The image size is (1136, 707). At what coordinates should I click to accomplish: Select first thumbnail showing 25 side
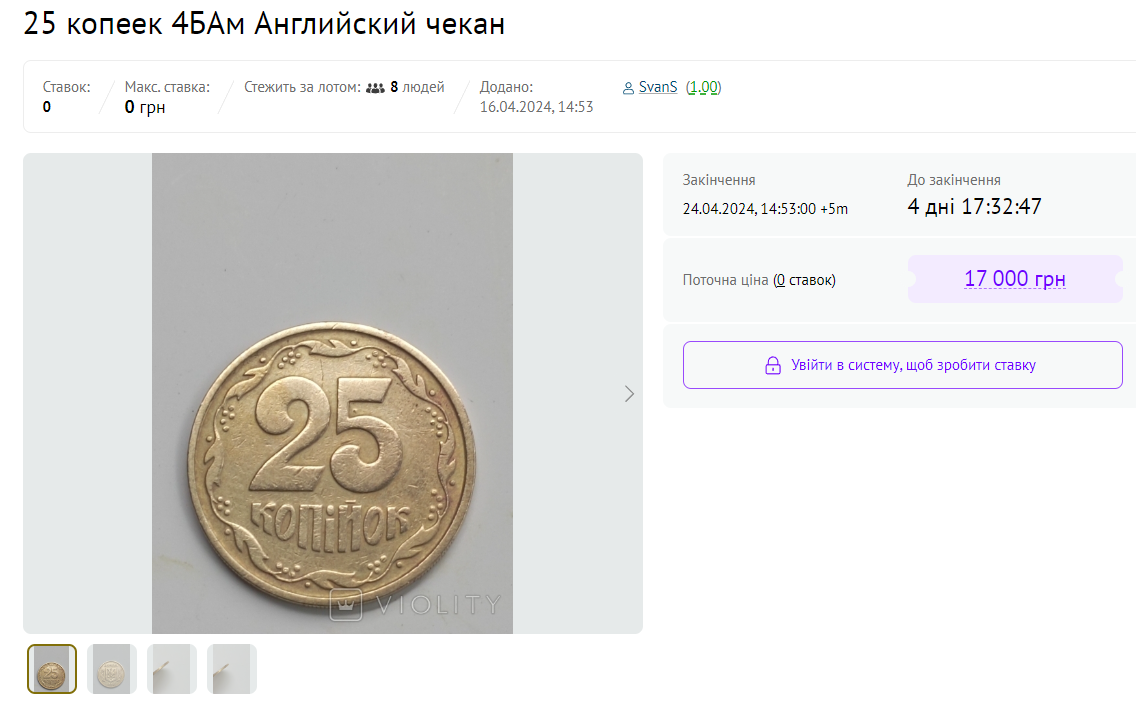tap(52, 669)
